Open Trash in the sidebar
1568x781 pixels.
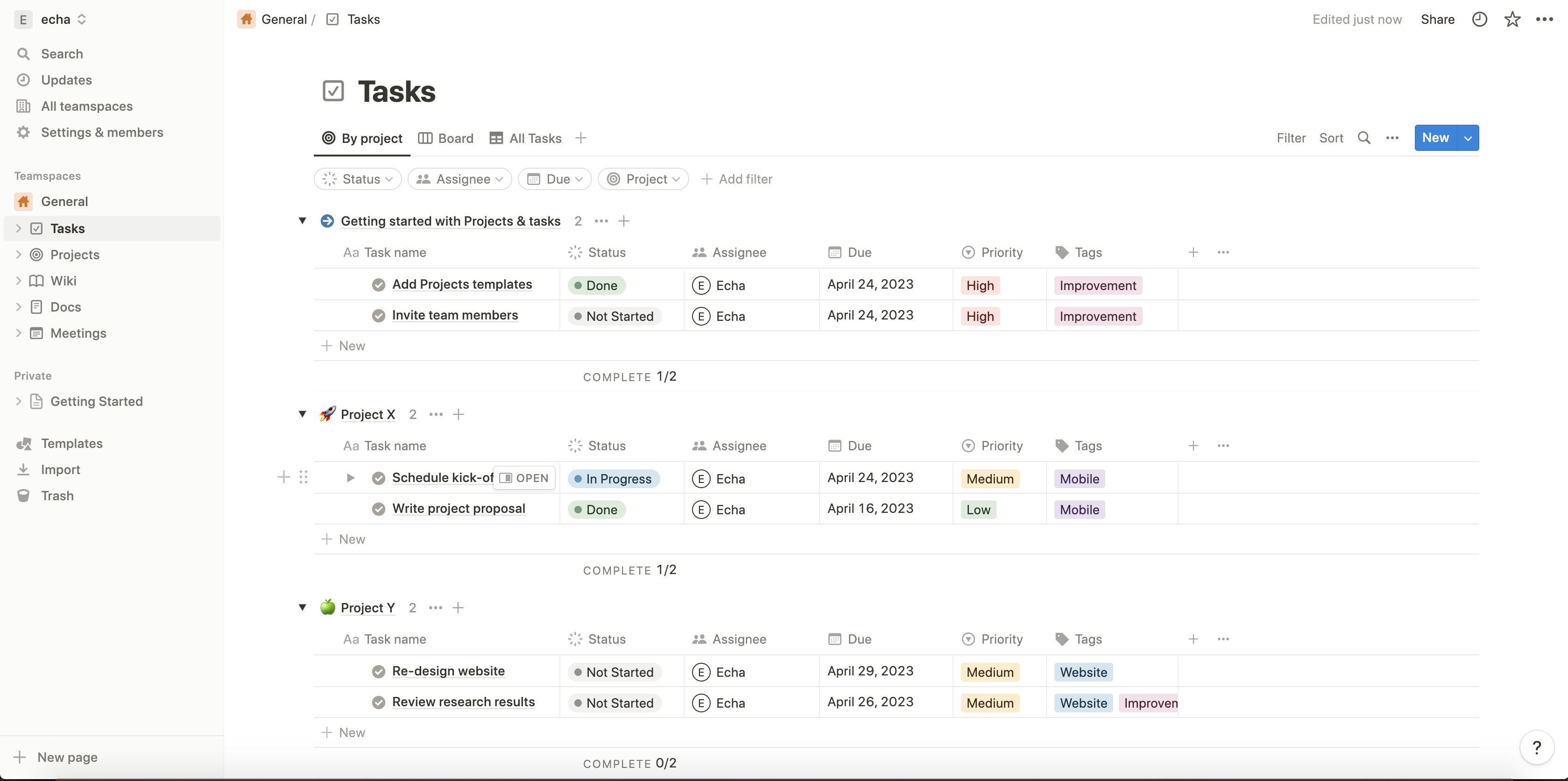[x=57, y=496]
